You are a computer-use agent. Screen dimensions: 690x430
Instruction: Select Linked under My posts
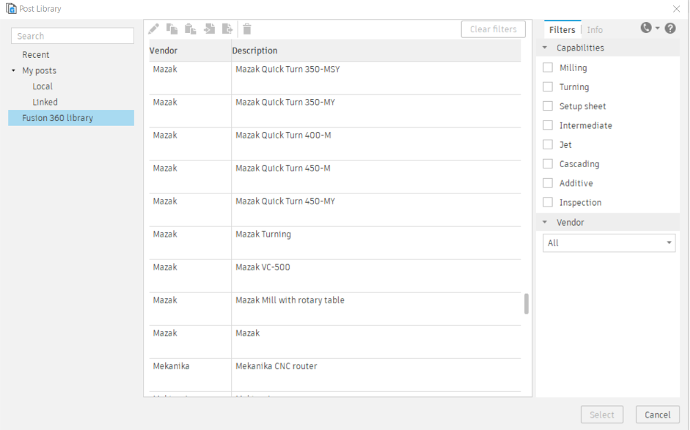(x=45, y=102)
